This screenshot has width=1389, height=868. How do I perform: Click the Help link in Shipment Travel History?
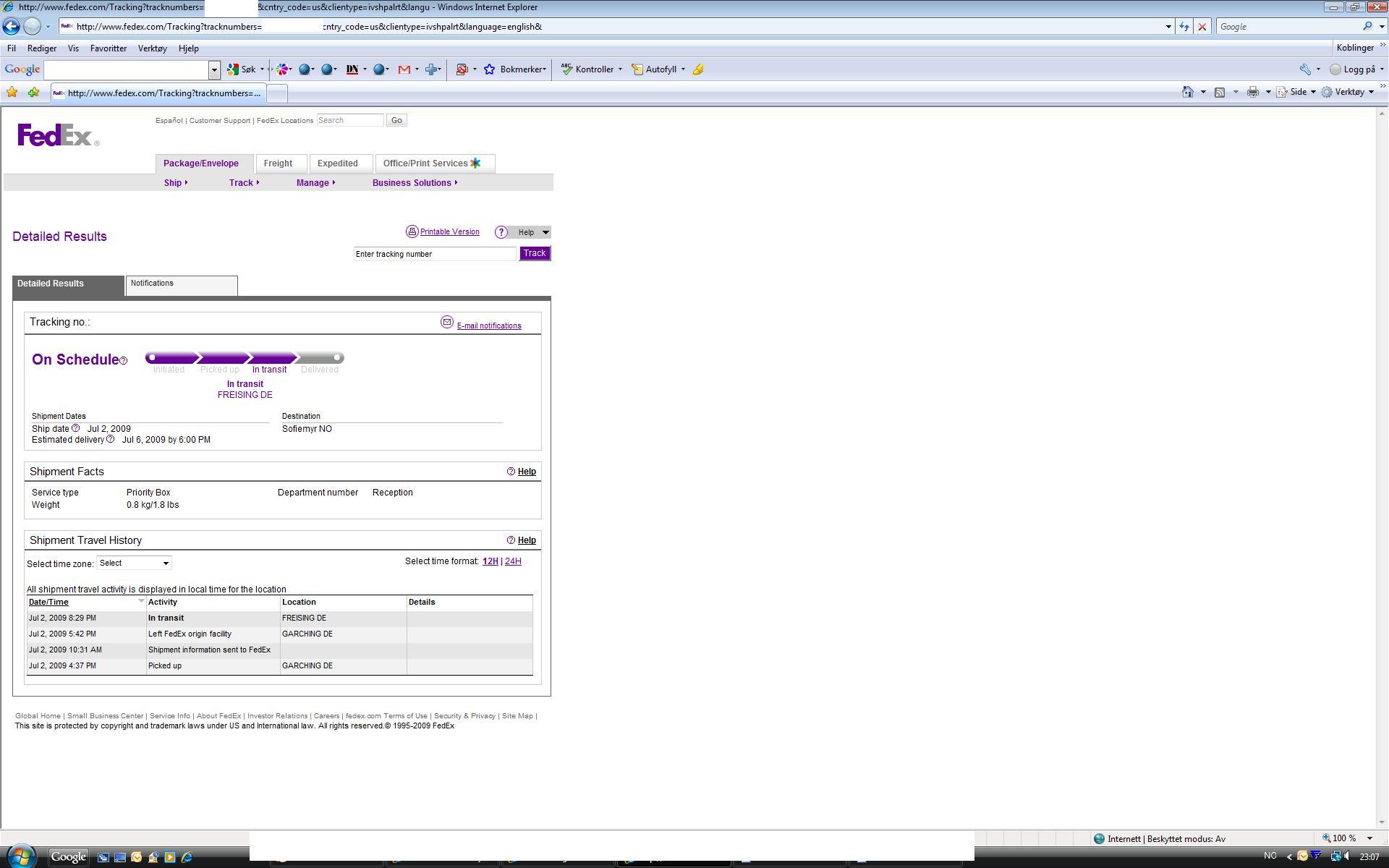pos(527,540)
